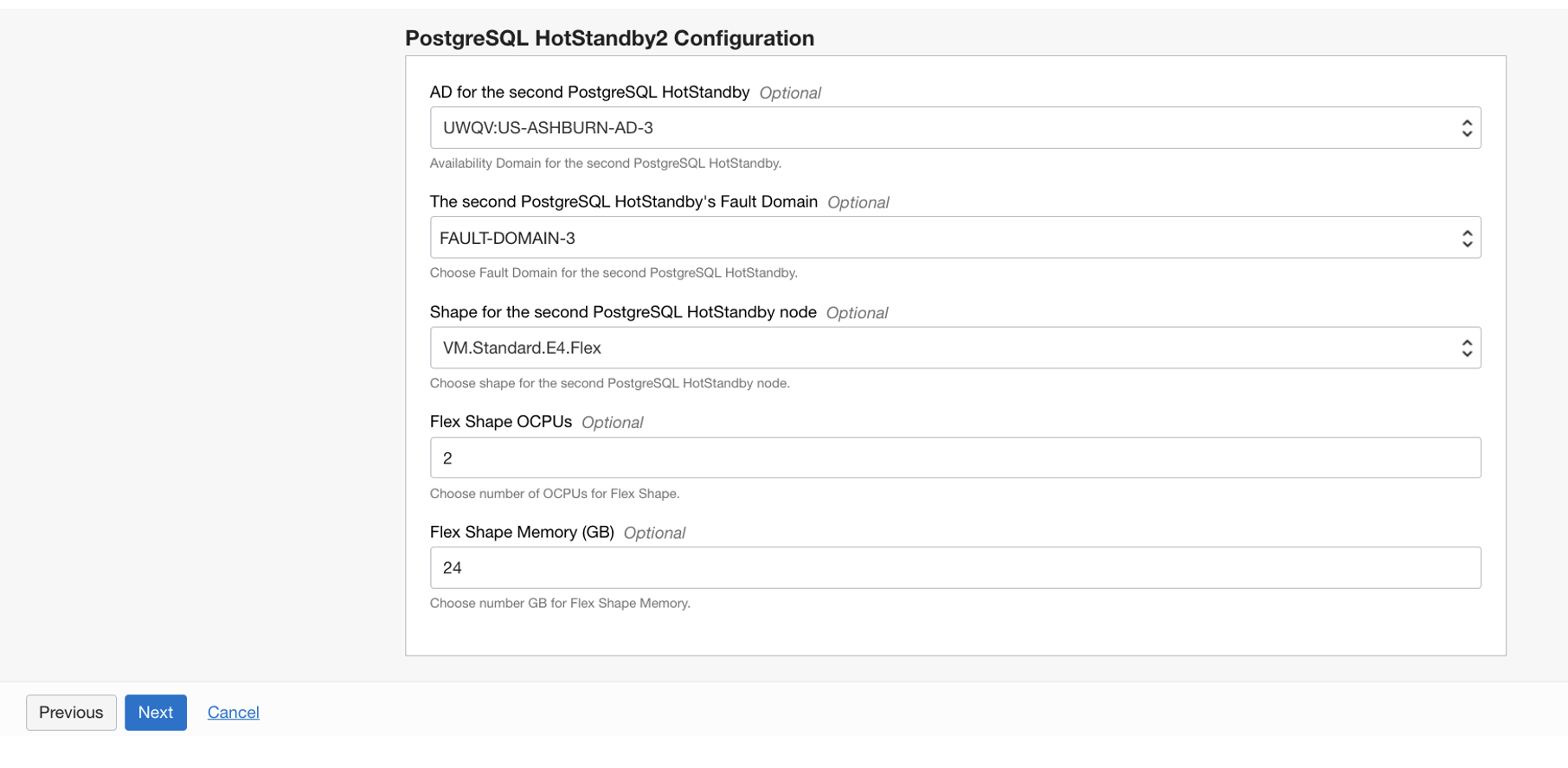Click the PostgreSQL HotStandby2 Configuration heading
Screen dimensions: 1568x768
pyautogui.click(x=609, y=38)
